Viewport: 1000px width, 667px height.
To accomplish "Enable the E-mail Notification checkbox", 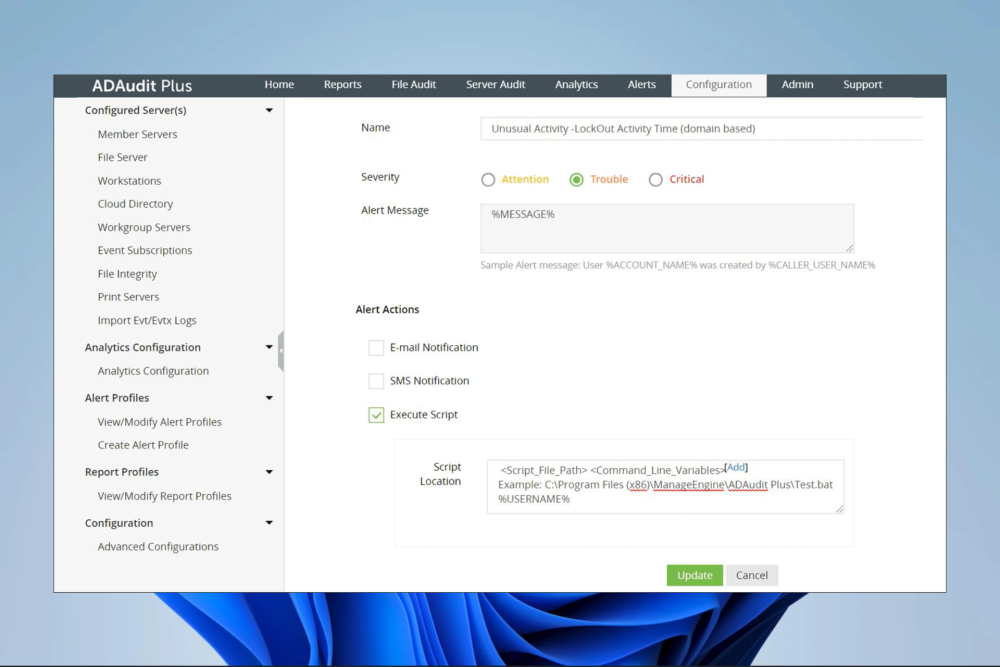I will click(376, 348).
